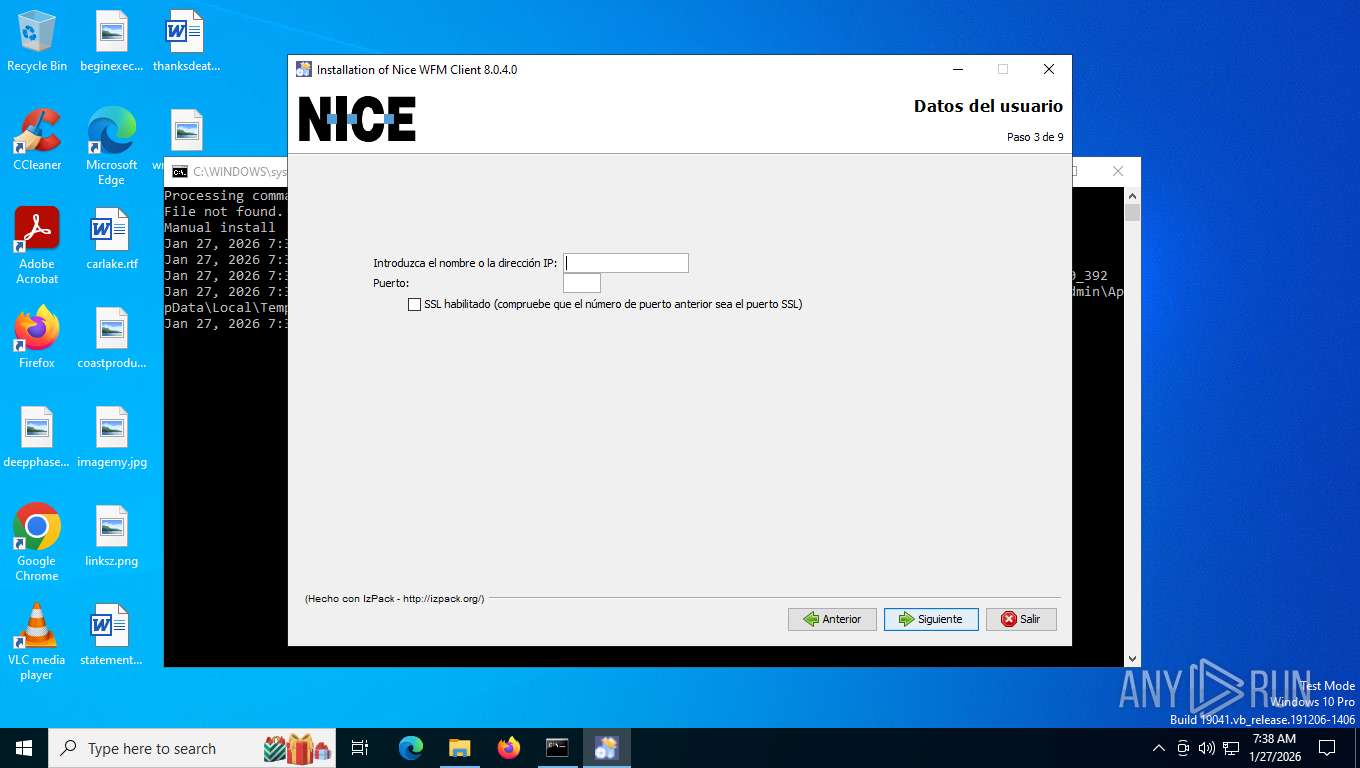Close the Command Prompt window
Image resolution: width=1360 pixels, height=768 pixels.
coord(1118,171)
